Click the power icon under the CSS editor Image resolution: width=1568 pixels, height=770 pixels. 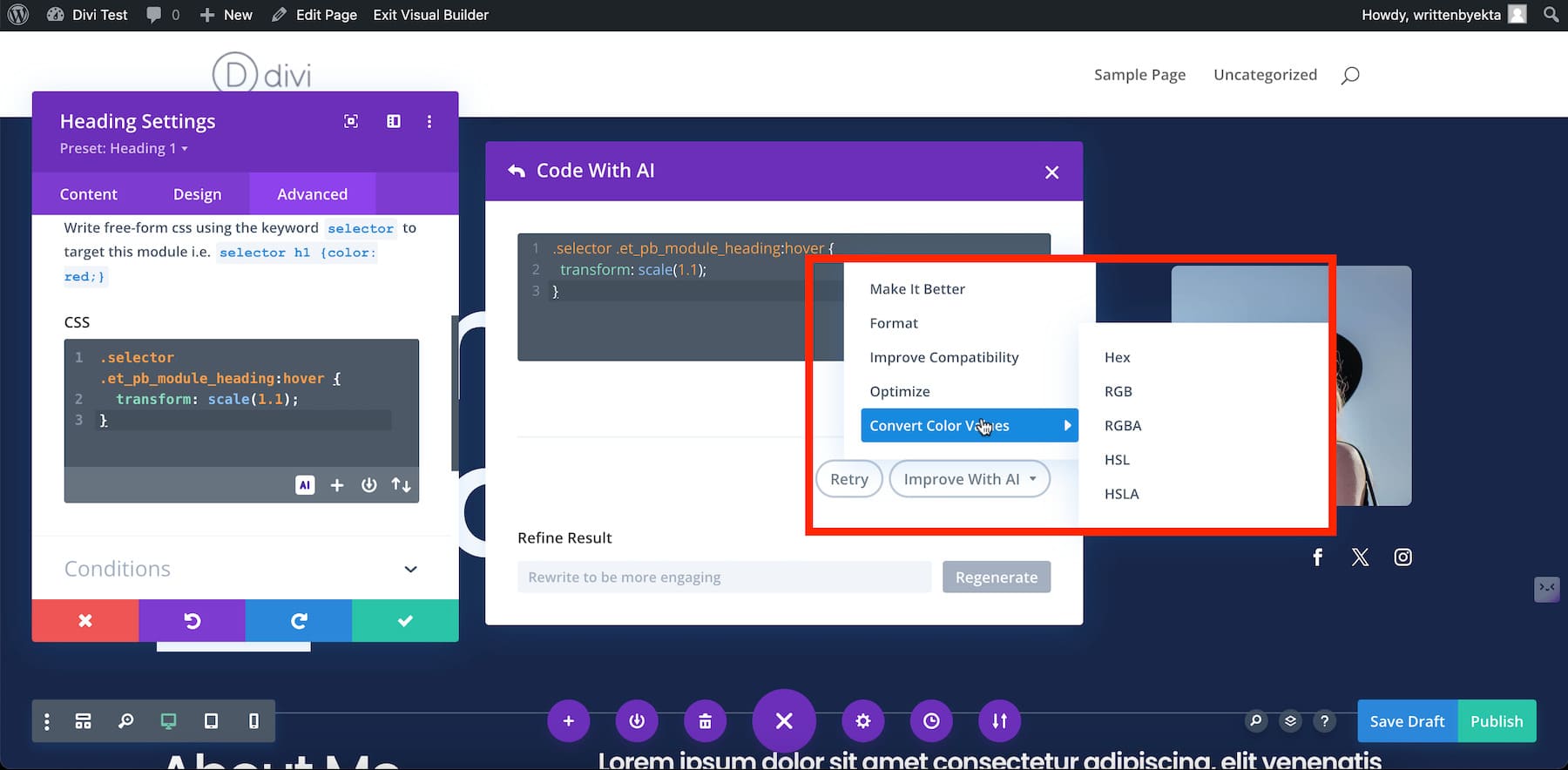pos(369,485)
